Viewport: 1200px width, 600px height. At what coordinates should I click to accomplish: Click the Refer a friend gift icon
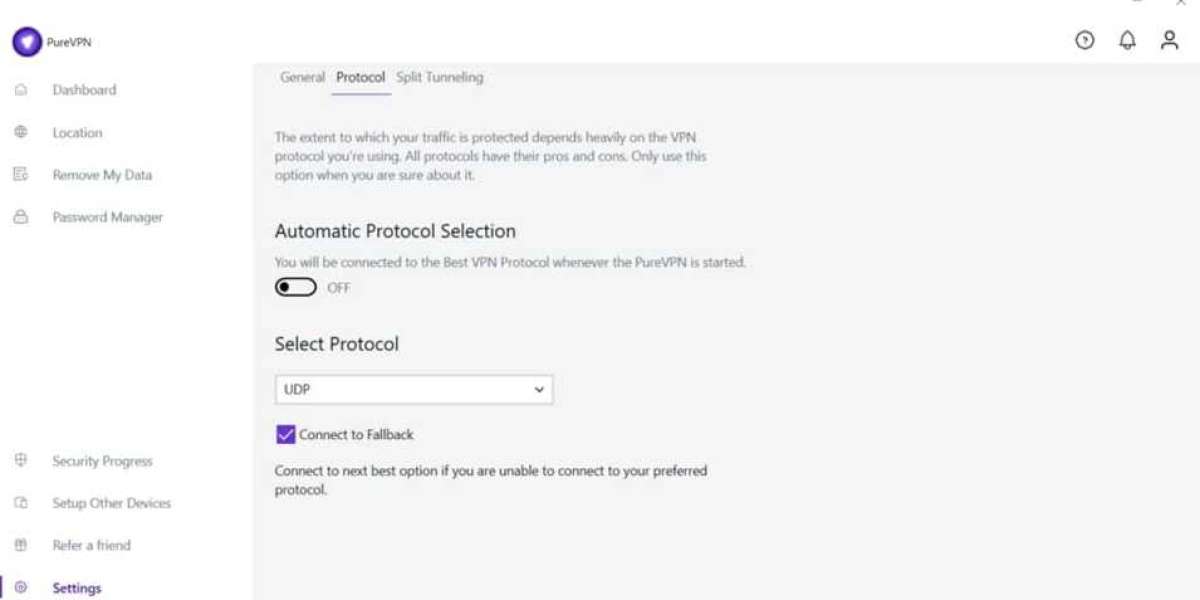tap(20, 545)
